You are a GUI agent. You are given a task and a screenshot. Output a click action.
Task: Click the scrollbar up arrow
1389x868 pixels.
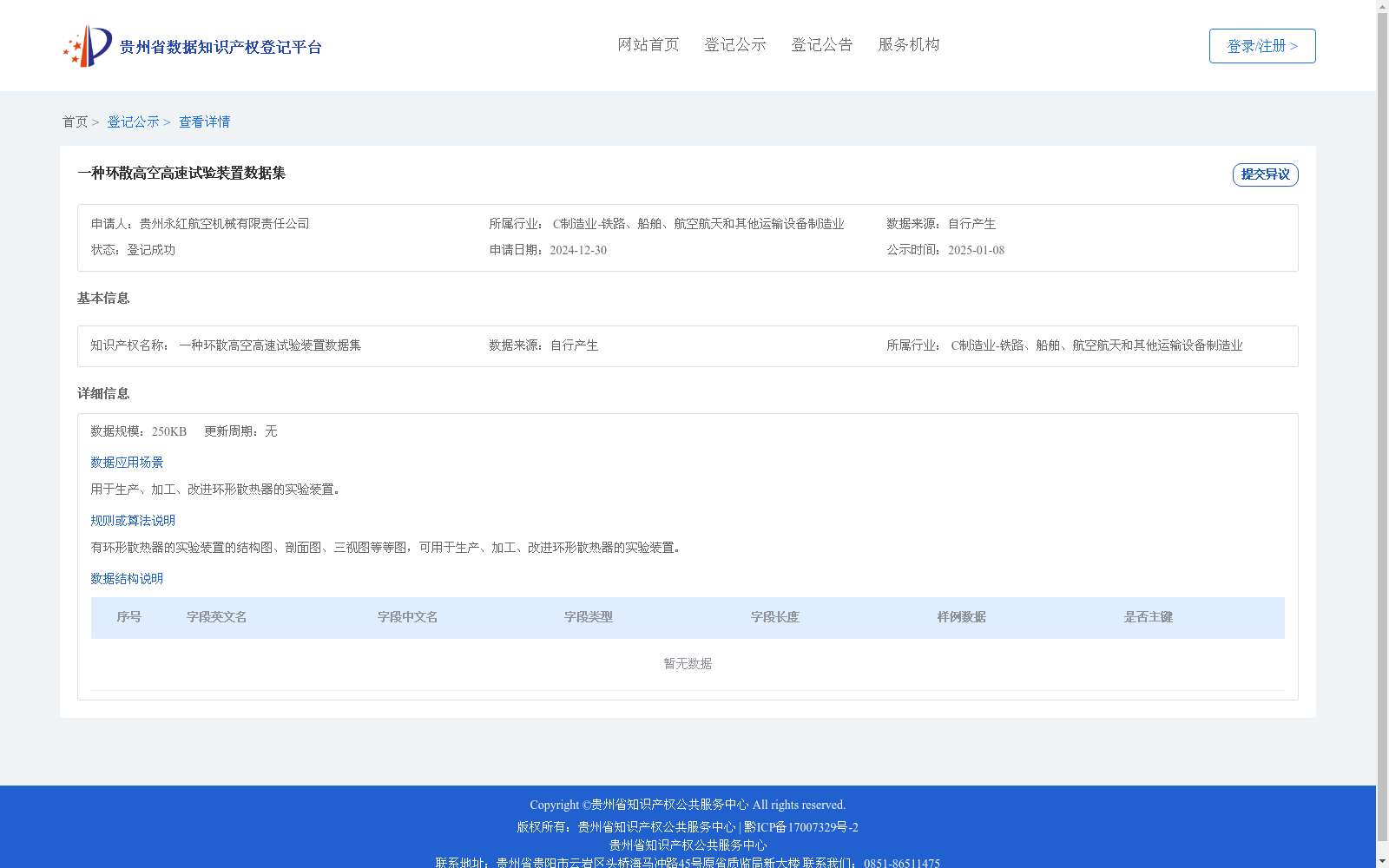[1382, 6]
